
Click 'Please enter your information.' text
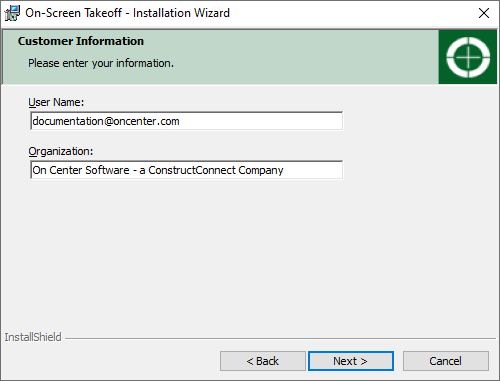click(x=101, y=63)
